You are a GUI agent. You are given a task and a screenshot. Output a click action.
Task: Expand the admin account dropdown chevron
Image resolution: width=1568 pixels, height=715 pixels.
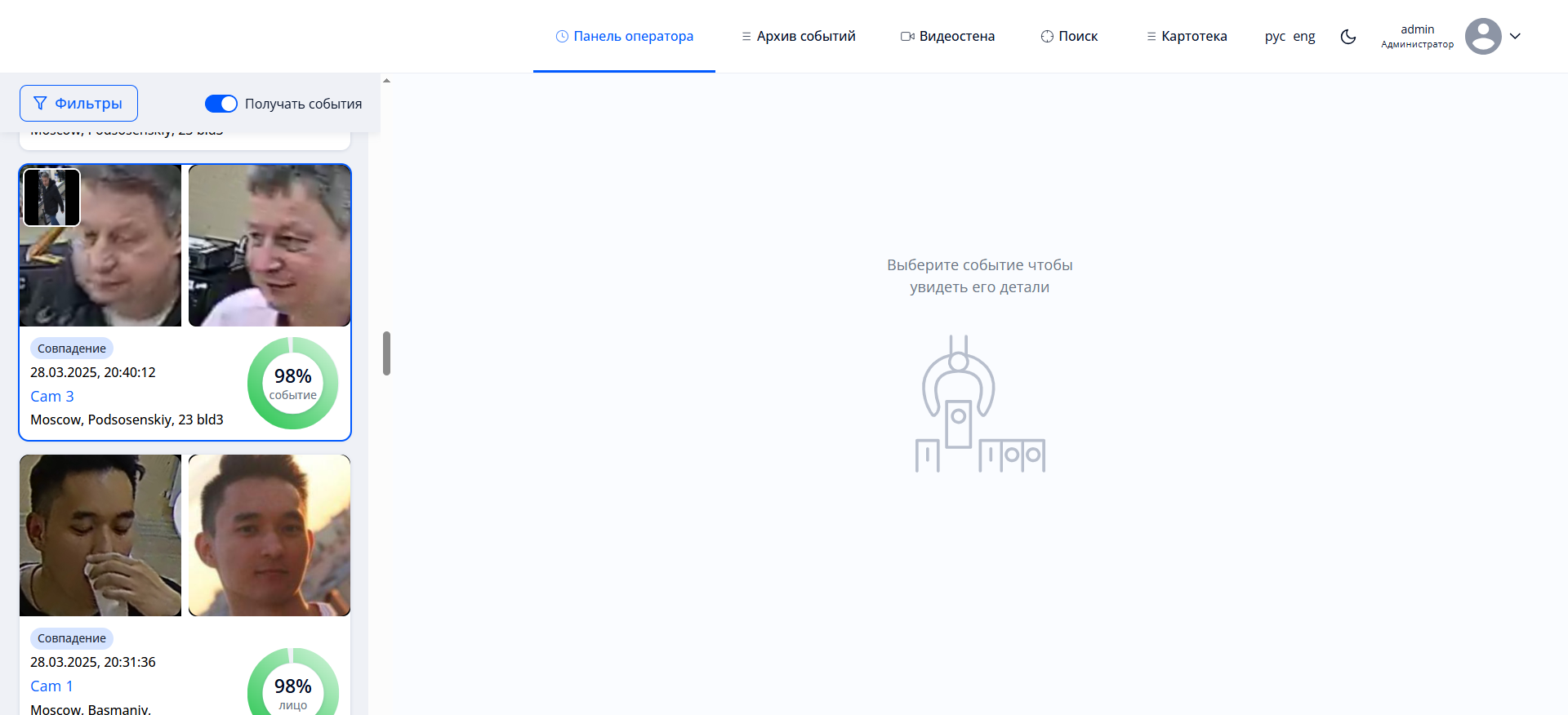[1515, 37]
